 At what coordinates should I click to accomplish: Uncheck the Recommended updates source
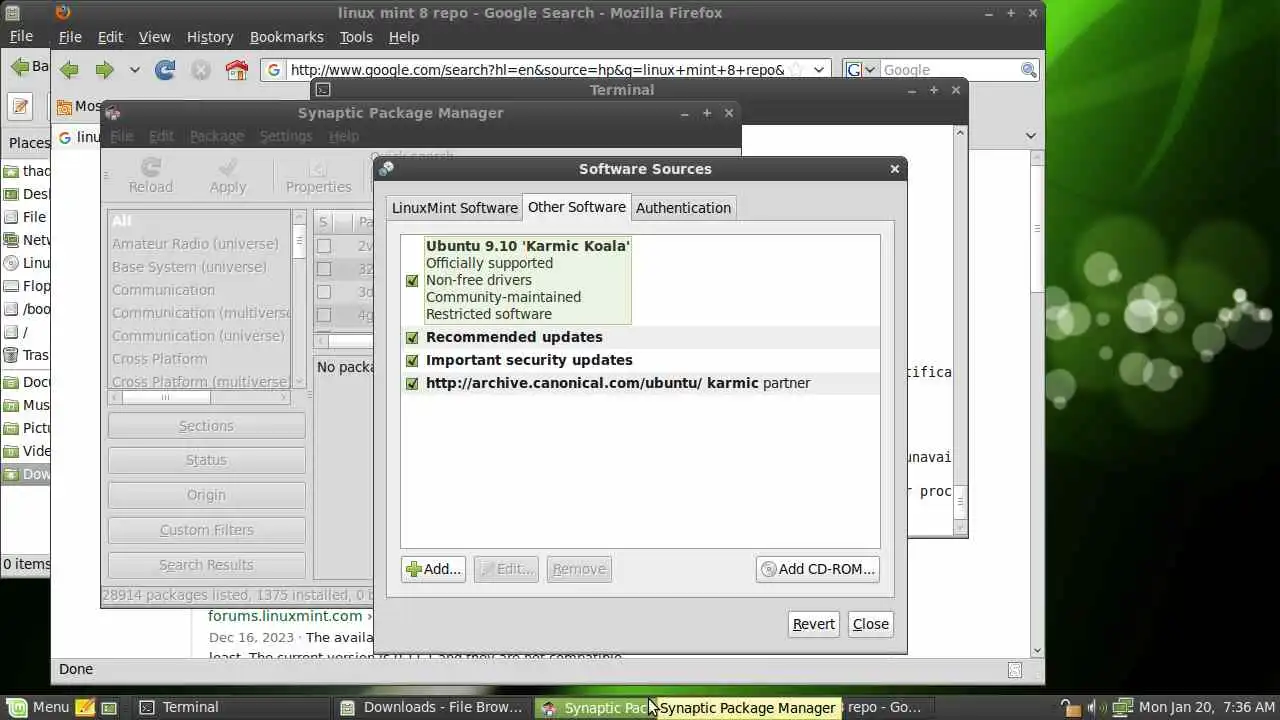[412, 338]
